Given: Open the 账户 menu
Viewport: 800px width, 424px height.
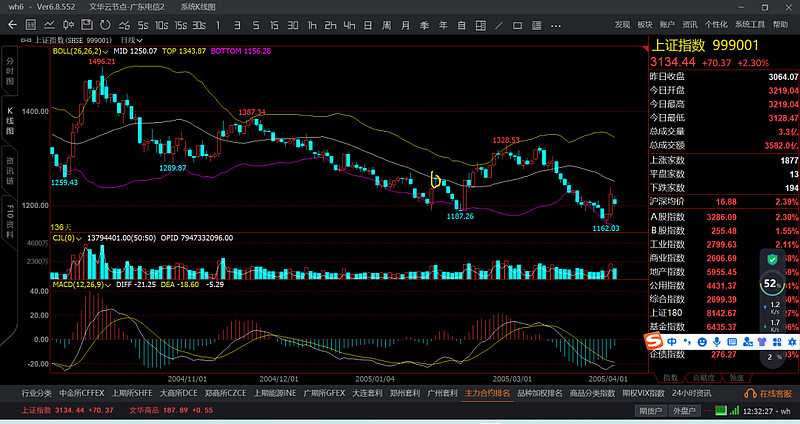Looking at the screenshot, I should coord(667,24).
